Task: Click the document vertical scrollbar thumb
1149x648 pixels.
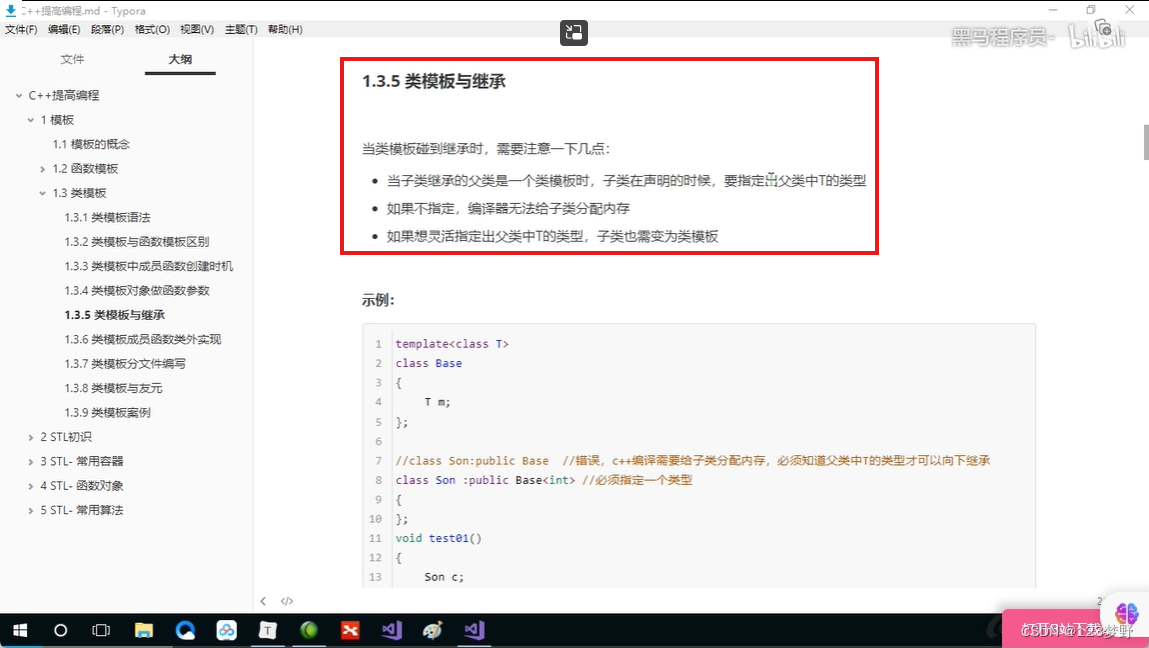Action: click(1145, 142)
